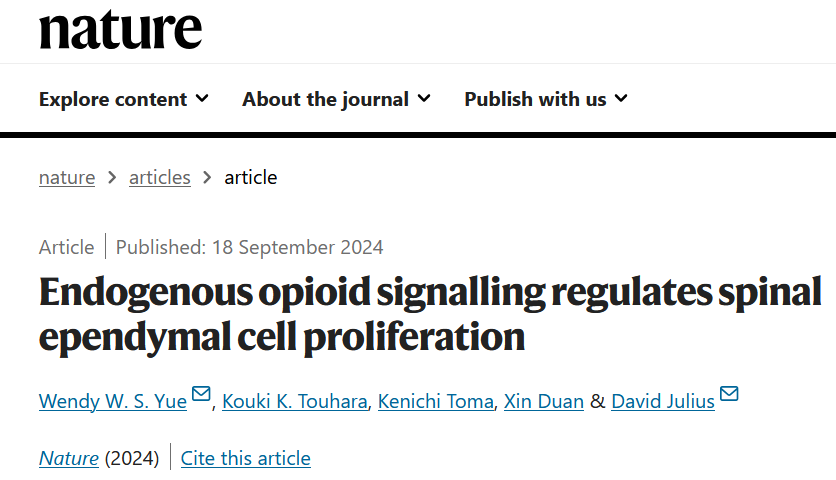
Task: Go to nature in the breadcrumb
Action: click(x=67, y=178)
